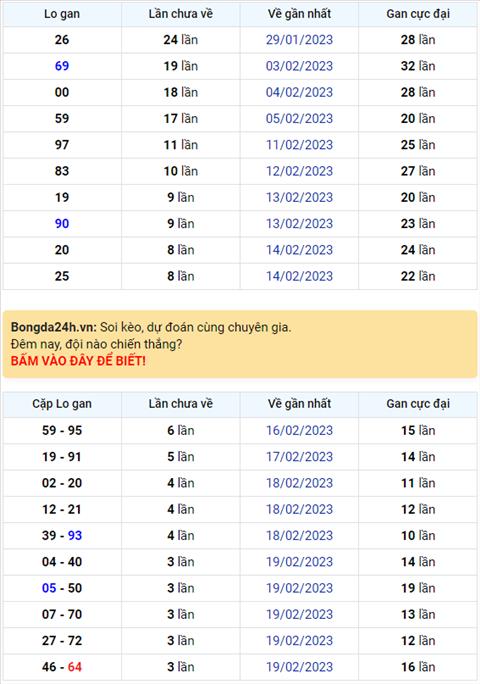
Task: Select the pair 59 - 95
Action: pos(62,431)
